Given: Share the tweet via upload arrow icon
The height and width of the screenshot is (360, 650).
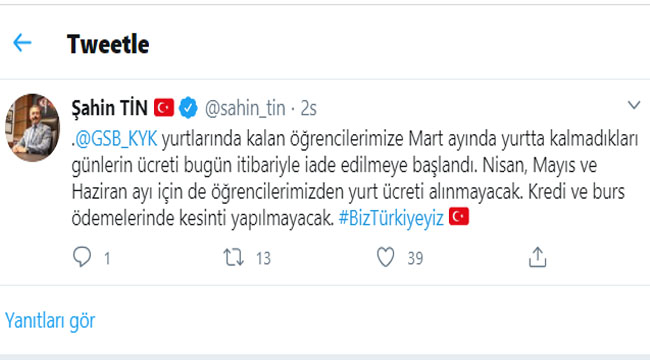Looking at the screenshot, I should [x=538, y=257].
